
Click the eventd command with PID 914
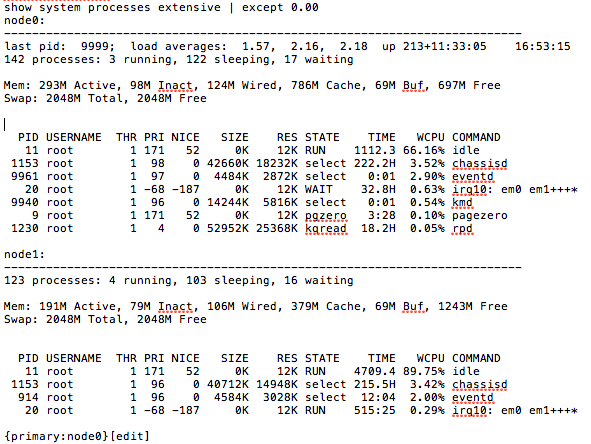[x=473, y=397]
